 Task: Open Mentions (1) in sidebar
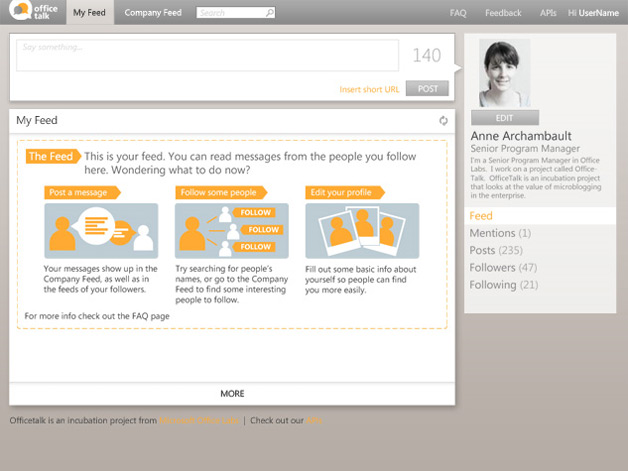(x=500, y=233)
